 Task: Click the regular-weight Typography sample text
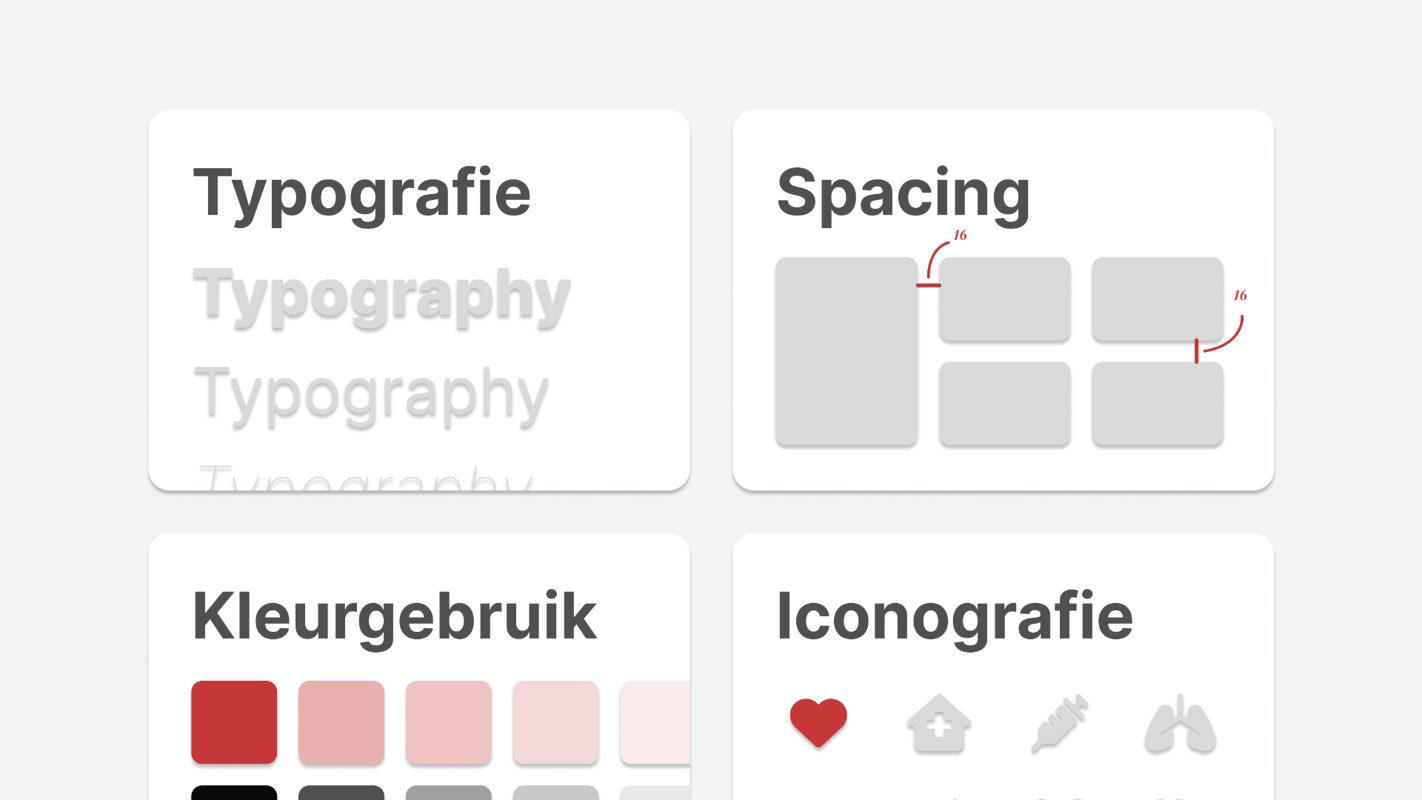pyautogui.click(x=371, y=394)
